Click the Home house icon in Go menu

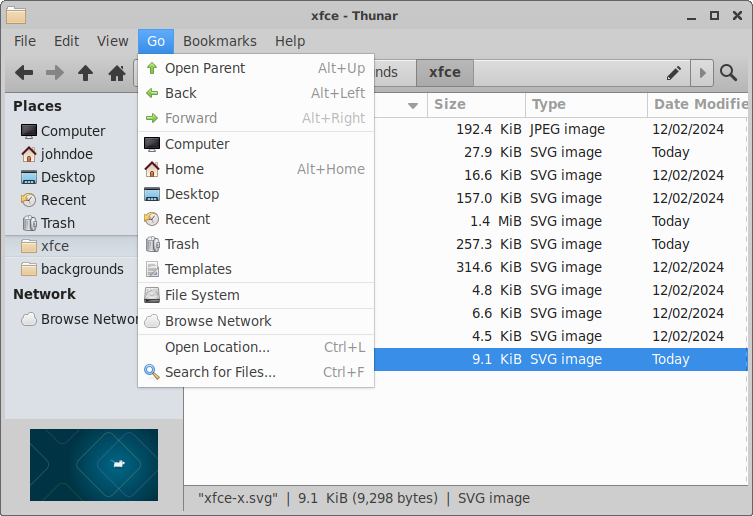pos(152,169)
